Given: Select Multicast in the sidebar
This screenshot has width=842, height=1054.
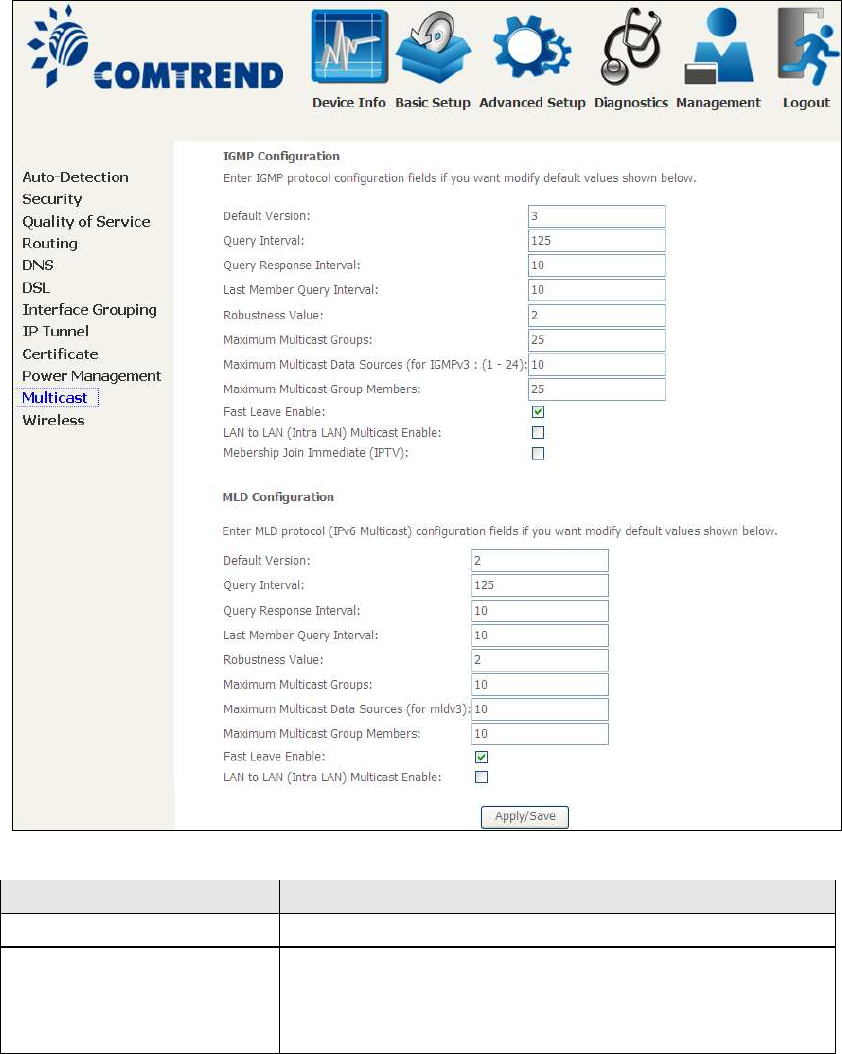Looking at the screenshot, I should point(54,397).
